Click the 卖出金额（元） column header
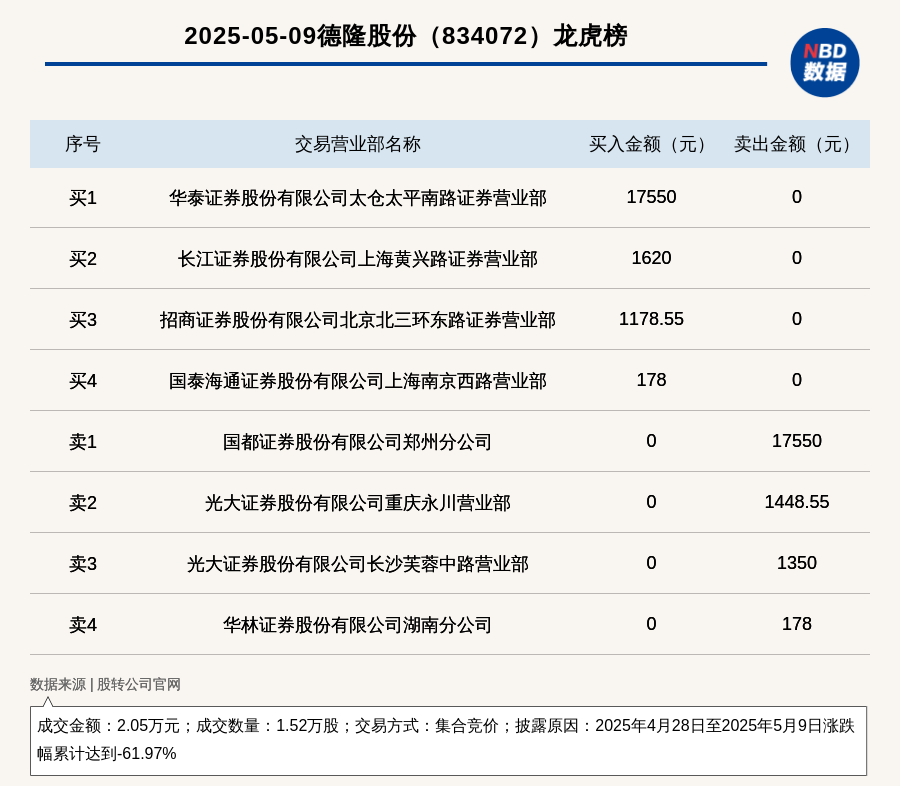Screen dimensions: 900x786 [796, 144]
